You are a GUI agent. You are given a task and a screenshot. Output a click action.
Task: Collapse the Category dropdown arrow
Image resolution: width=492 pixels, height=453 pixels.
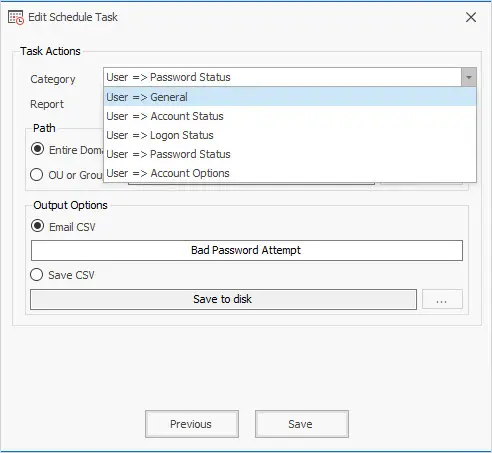coord(469,77)
